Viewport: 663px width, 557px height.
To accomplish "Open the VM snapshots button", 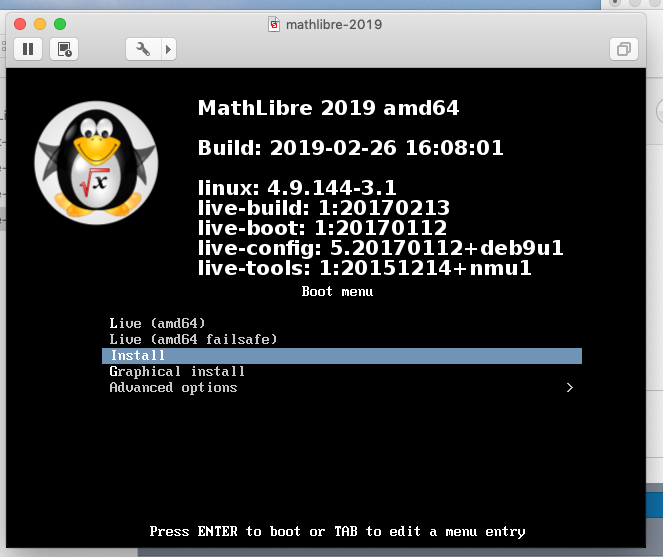I will [x=64, y=49].
